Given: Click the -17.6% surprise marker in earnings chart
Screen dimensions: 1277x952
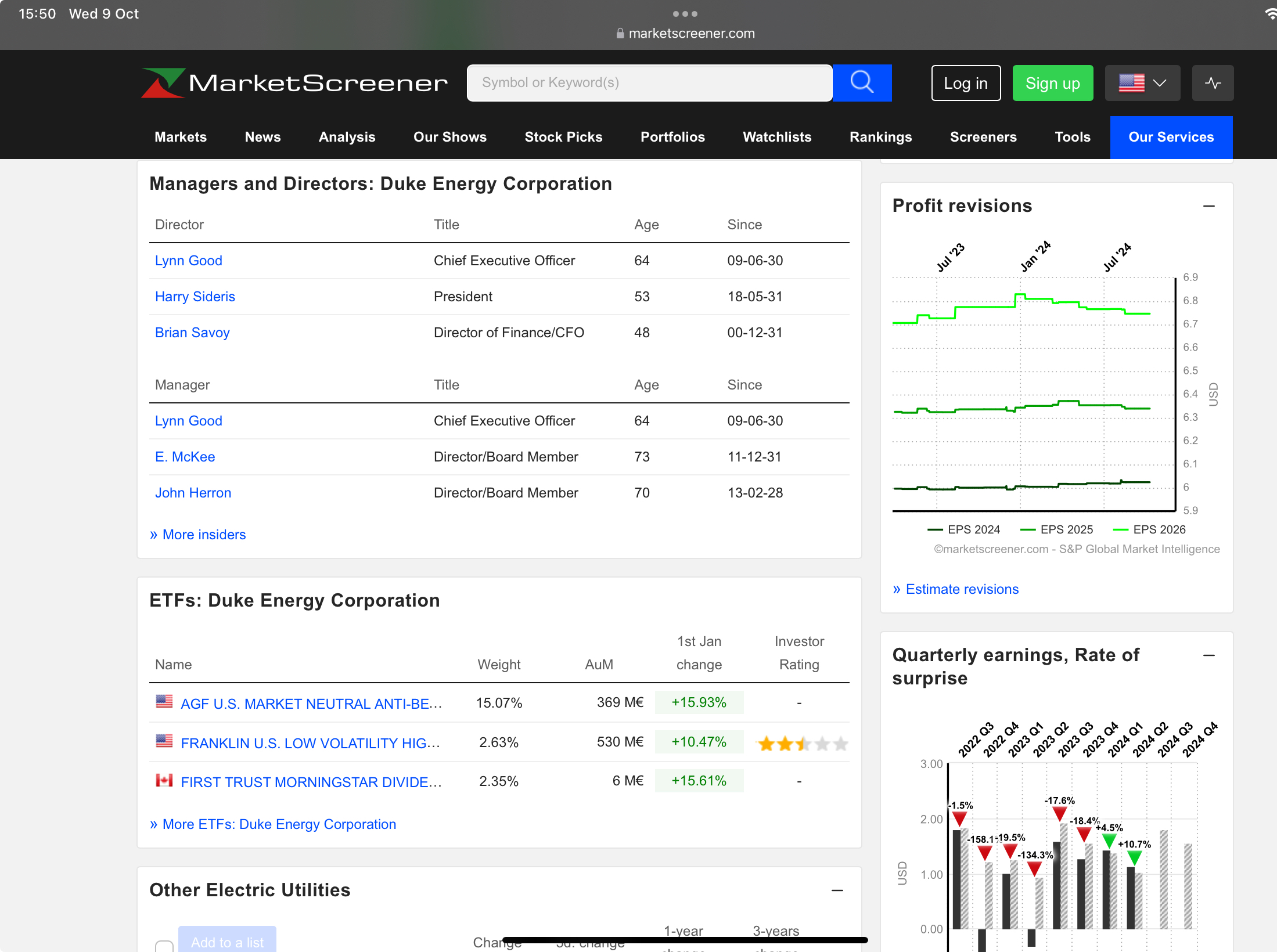Looking at the screenshot, I should pos(1060,814).
